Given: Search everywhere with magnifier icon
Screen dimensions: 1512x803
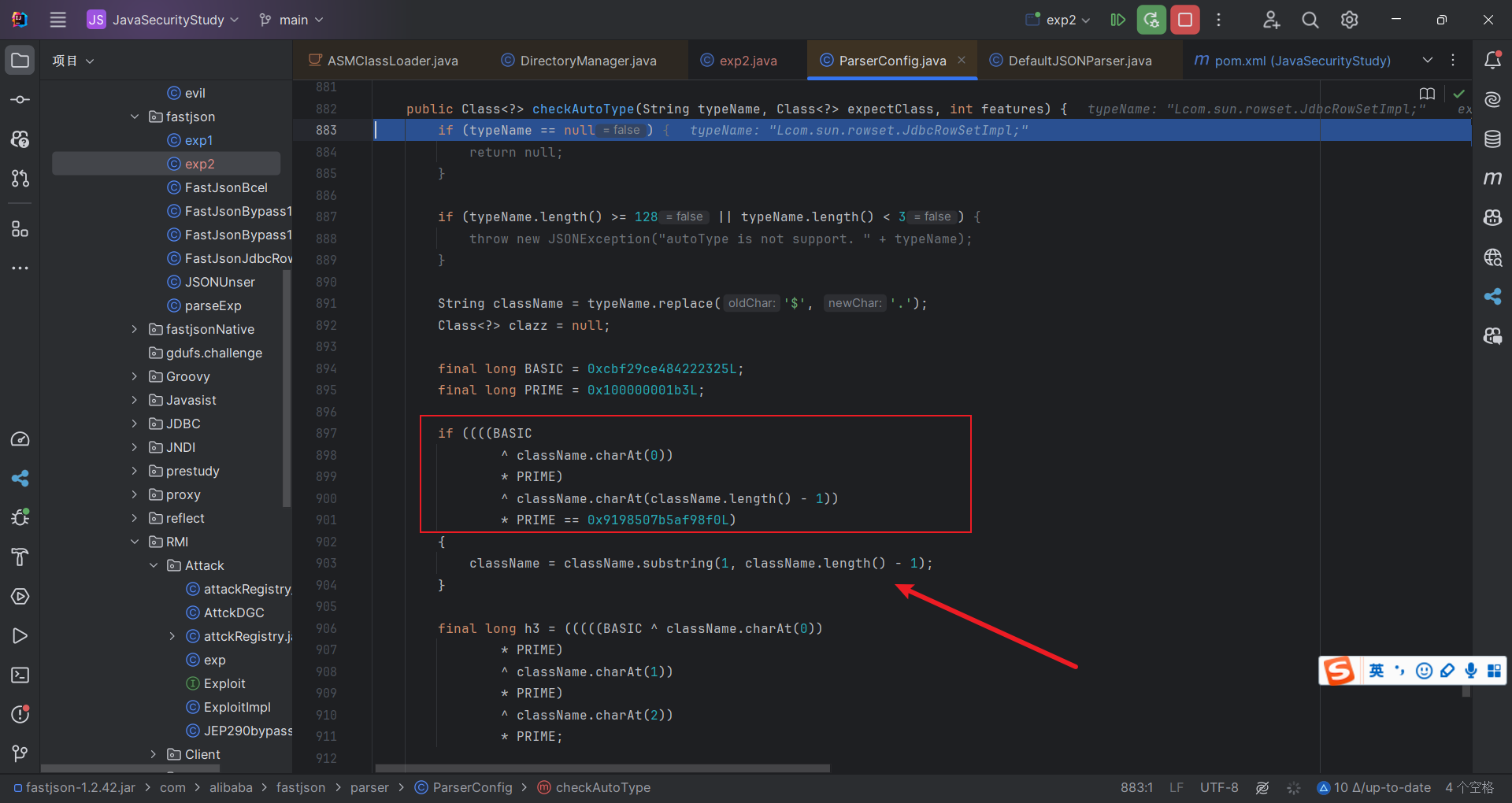Looking at the screenshot, I should [1310, 20].
